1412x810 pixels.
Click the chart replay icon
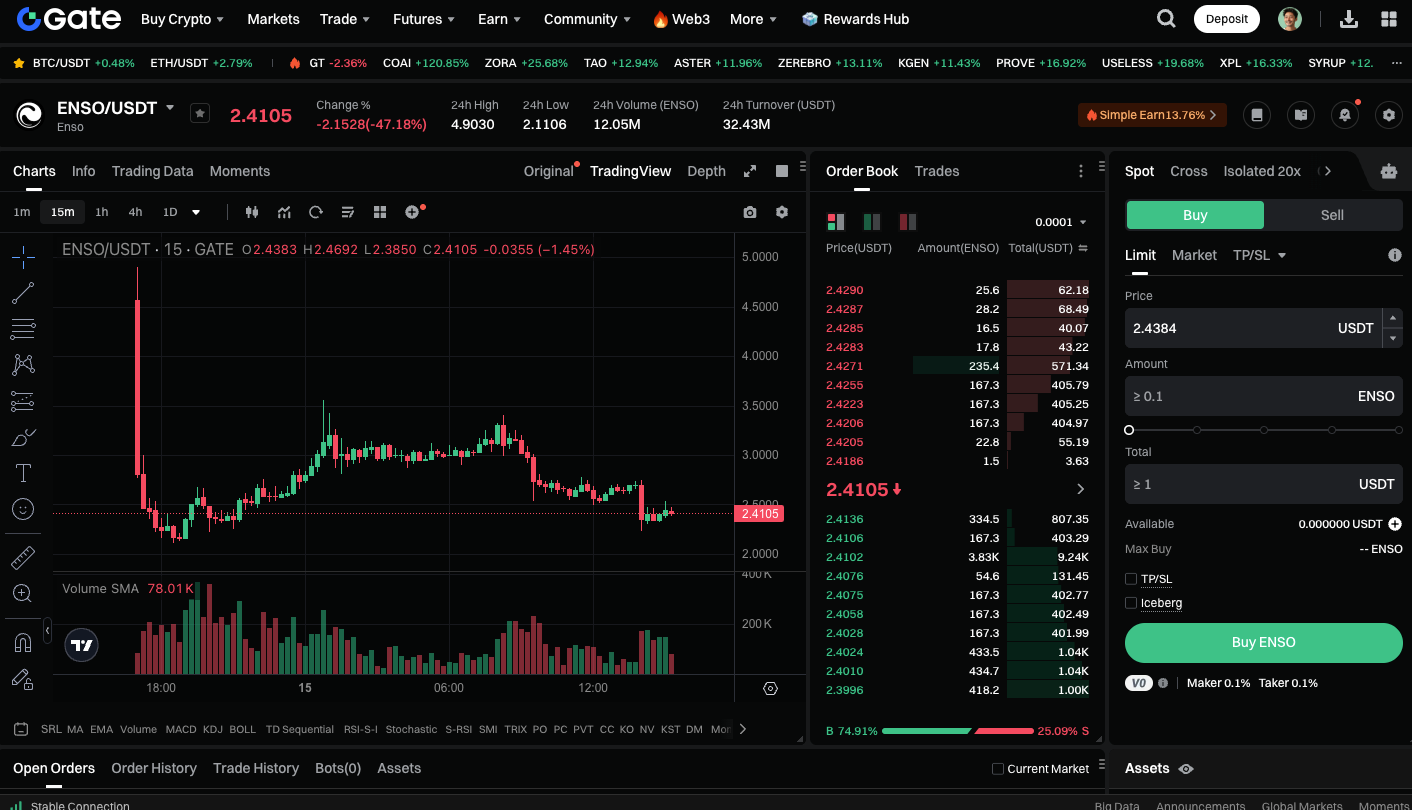tap(316, 212)
